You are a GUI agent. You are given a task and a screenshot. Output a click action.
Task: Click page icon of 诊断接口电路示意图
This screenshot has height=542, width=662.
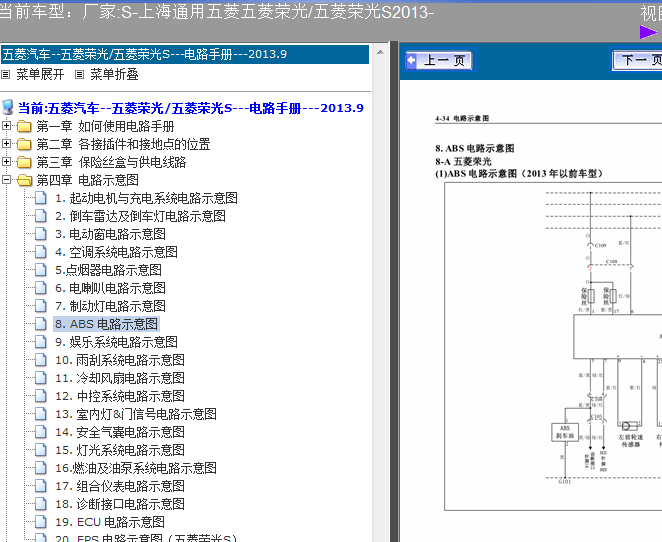point(41,504)
